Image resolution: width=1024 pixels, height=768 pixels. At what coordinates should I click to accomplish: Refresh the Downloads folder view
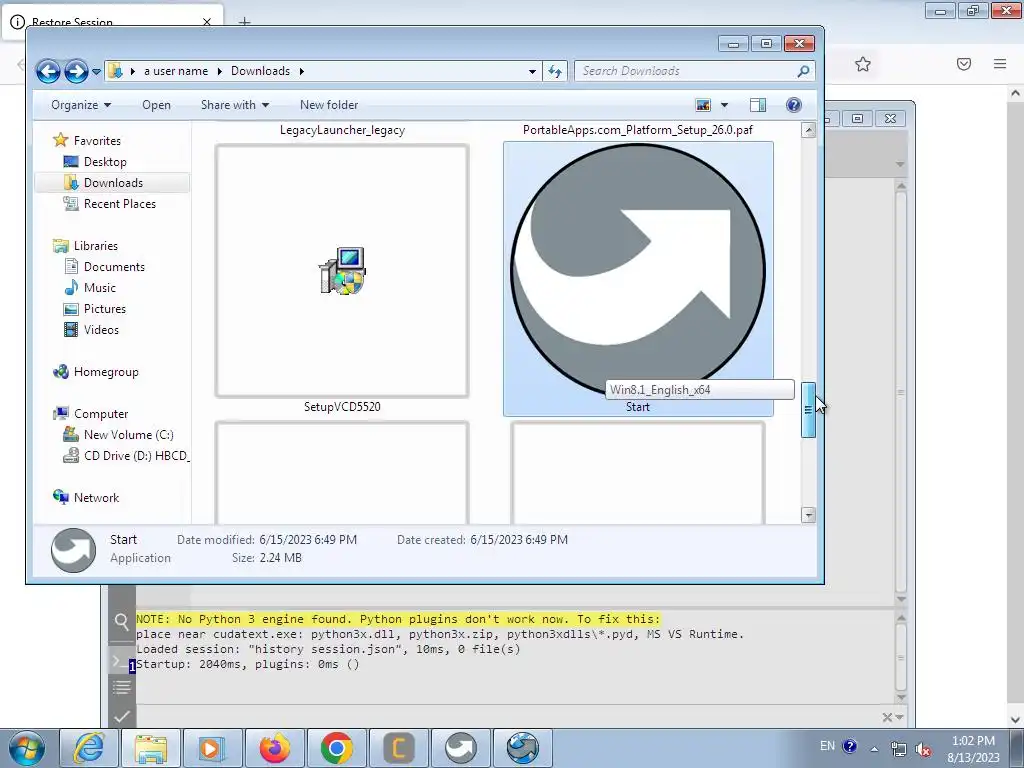555,71
